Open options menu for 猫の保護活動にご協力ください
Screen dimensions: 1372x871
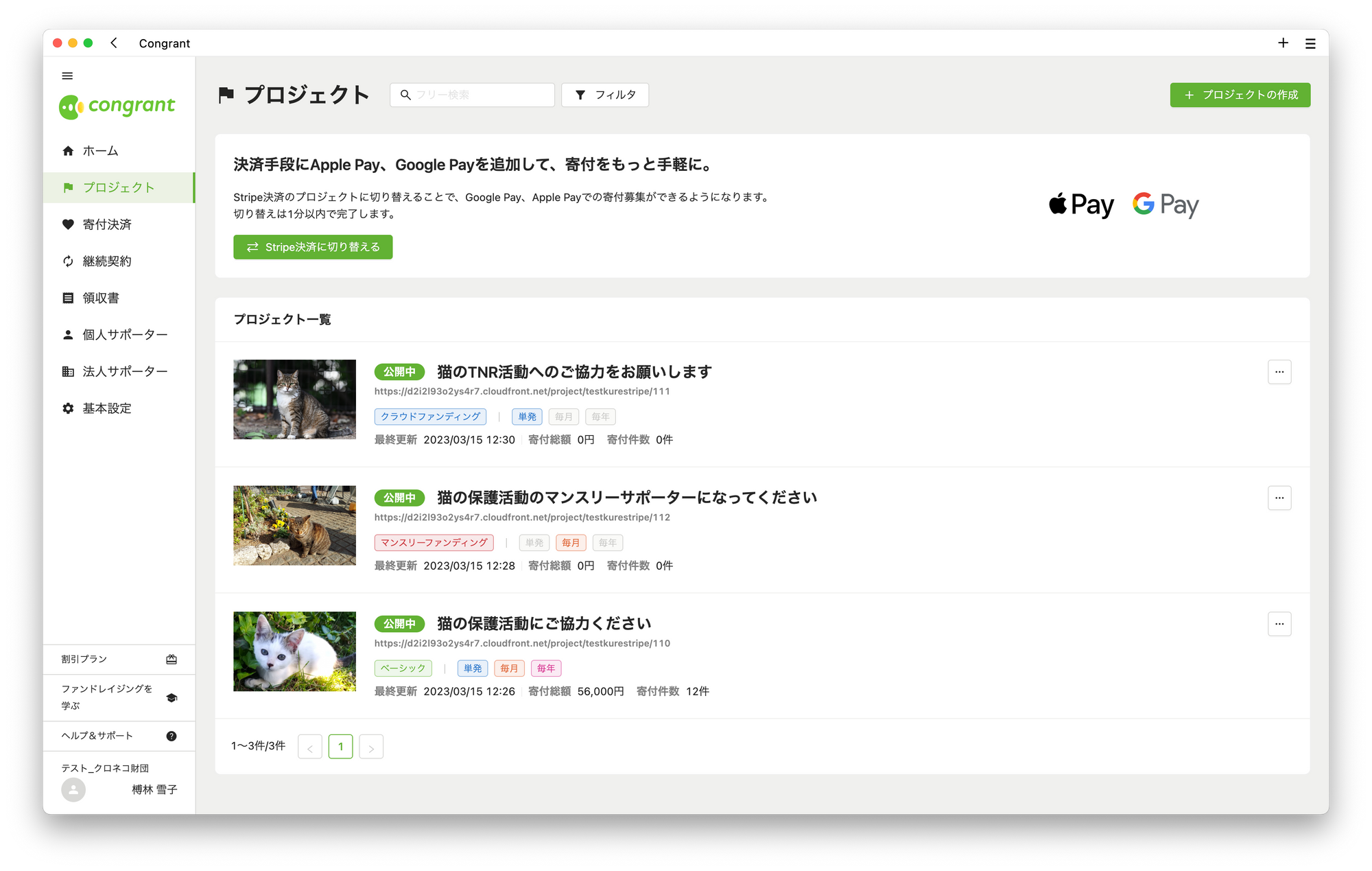click(1279, 624)
